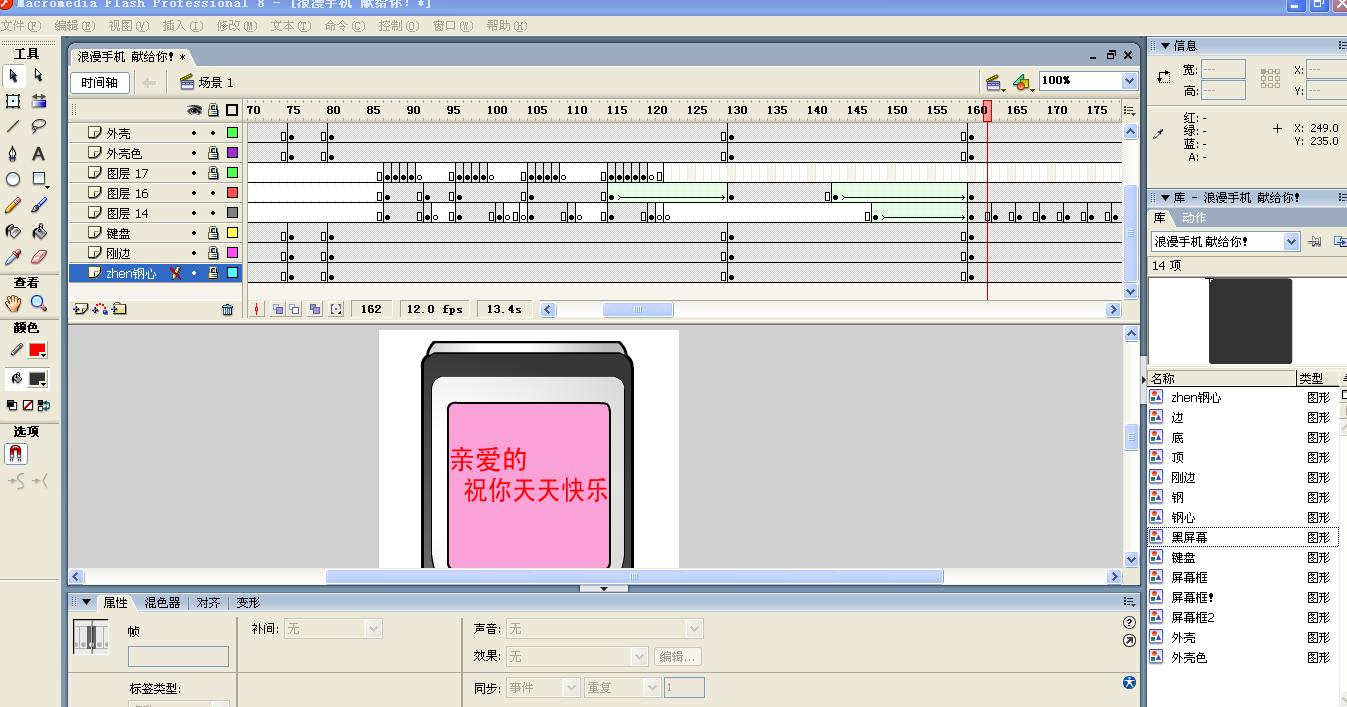Screen dimensions: 1347x707
Task: Switch to the 混色器 tab
Action: tap(162, 602)
